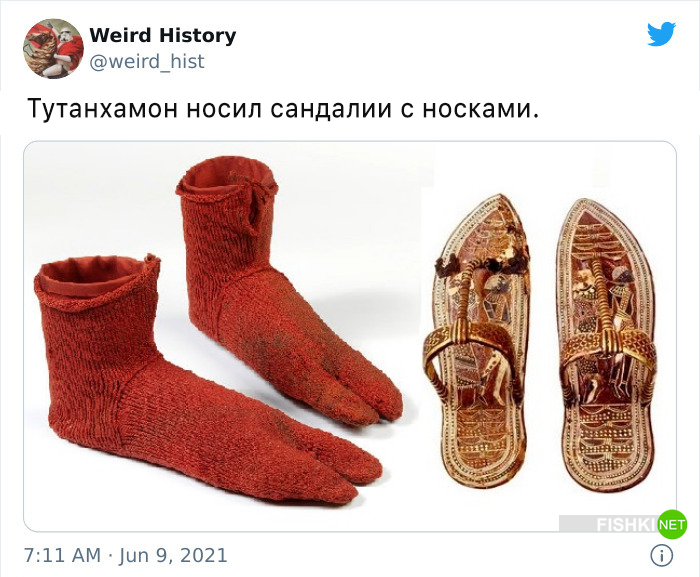Open the Weird History display name
700x577 pixels.
(162, 35)
